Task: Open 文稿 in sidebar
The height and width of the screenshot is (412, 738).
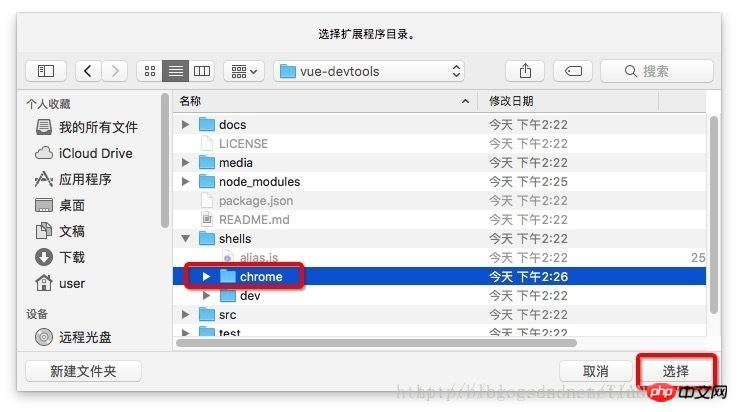Action: pyautogui.click(x=60, y=231)
